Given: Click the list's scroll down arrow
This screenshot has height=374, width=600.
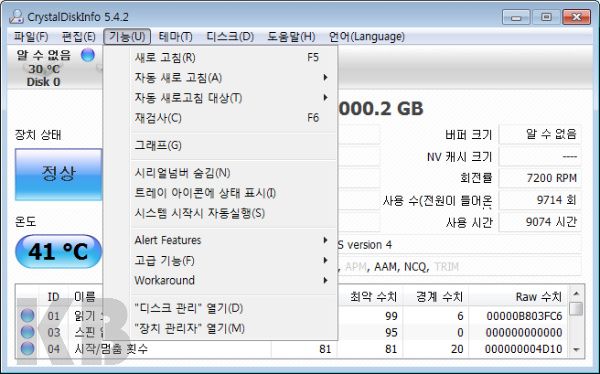Looking at the screenshot, I should pos(576,350).
